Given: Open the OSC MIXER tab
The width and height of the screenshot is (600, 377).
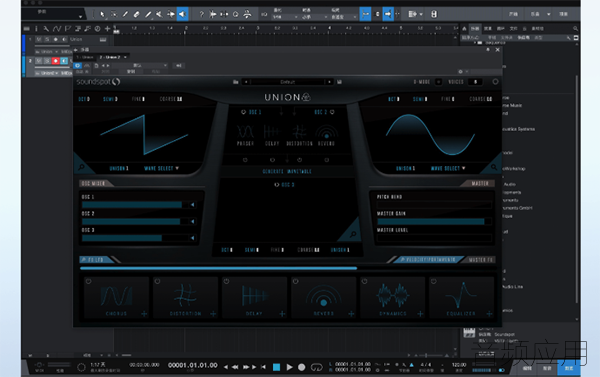Looking at the screenshot, I should click(94, 183).
